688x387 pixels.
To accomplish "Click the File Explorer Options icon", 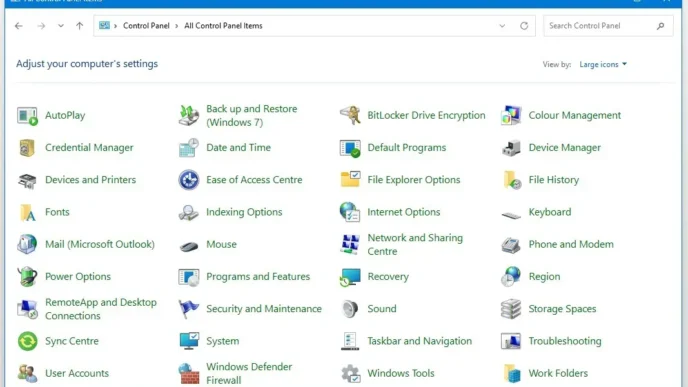I will (x=350, y=180).
